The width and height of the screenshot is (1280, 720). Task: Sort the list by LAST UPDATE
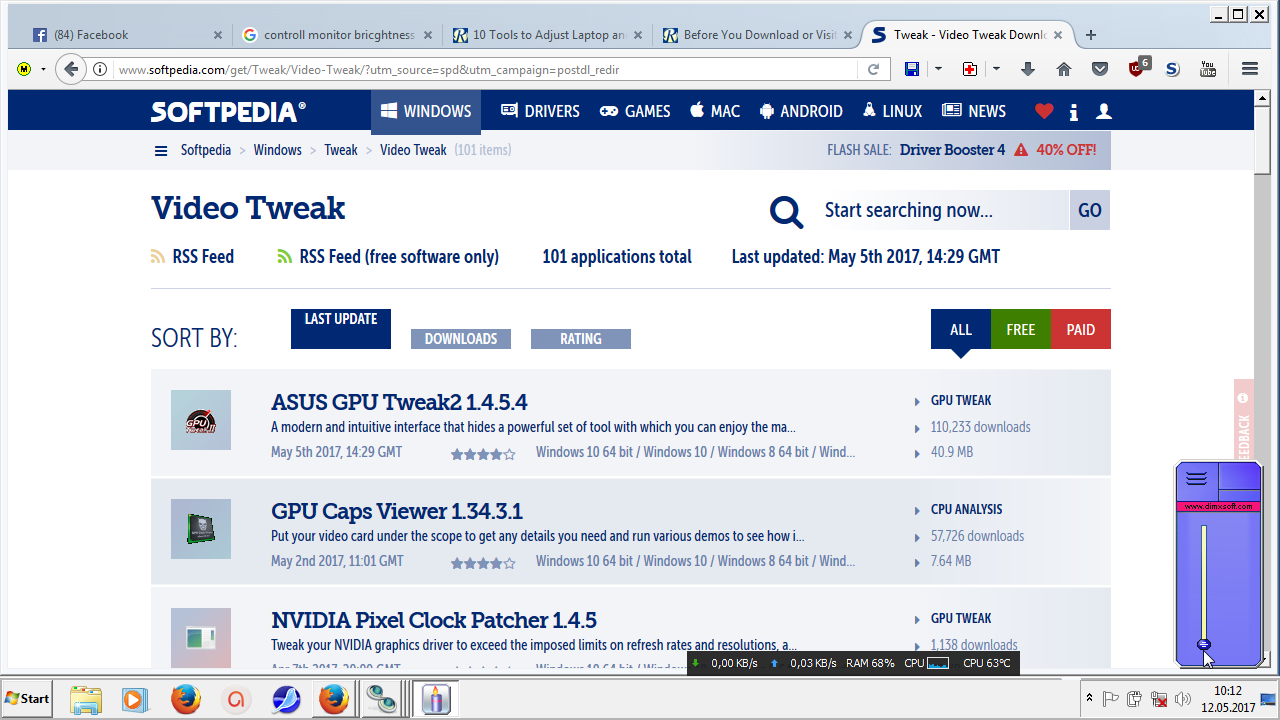(x=341, y=329)
